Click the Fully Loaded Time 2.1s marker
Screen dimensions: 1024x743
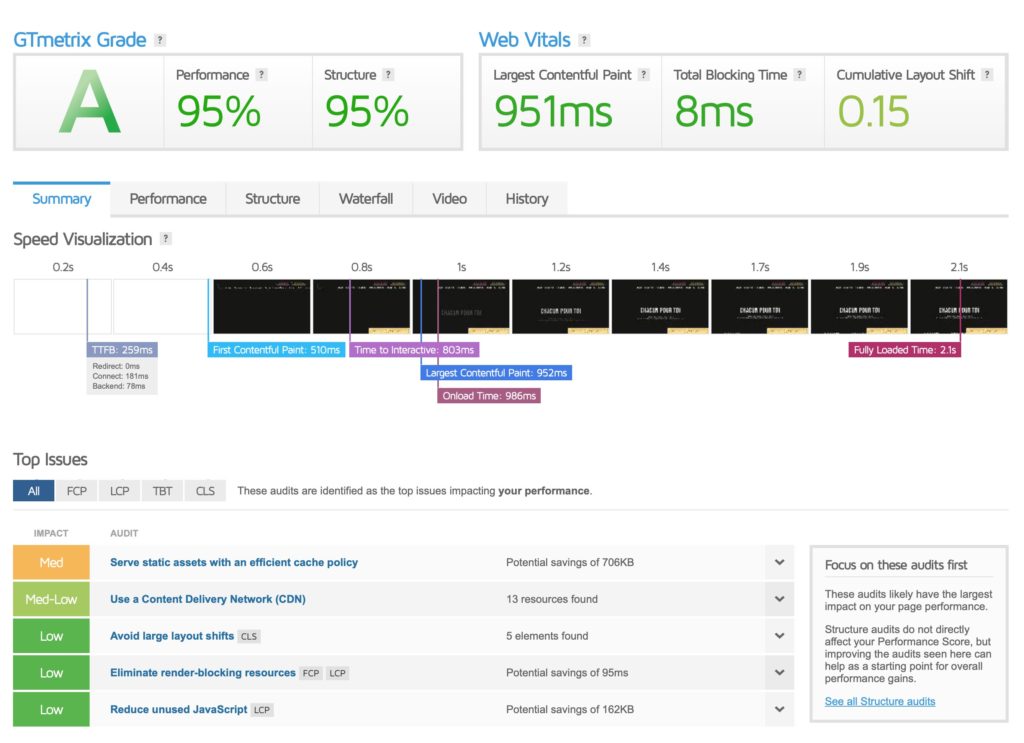point(904,350)
